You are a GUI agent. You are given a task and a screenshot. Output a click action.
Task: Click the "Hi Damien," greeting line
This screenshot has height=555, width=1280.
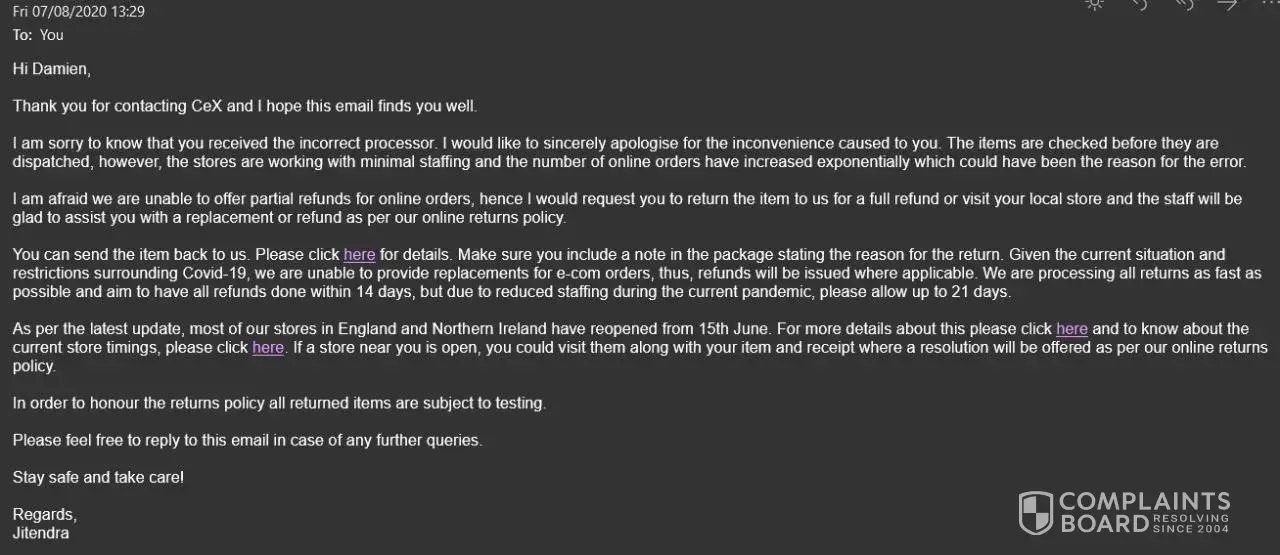click(51, 69)
